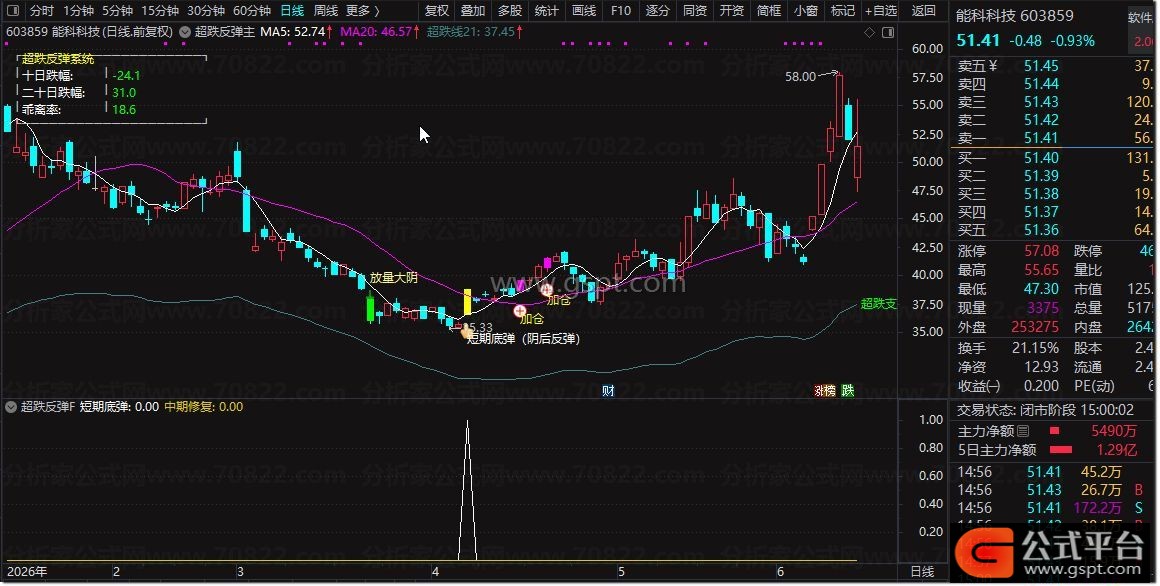
Task: Click the 卖二 price 51.42
Action: [x=1041, y=120]
